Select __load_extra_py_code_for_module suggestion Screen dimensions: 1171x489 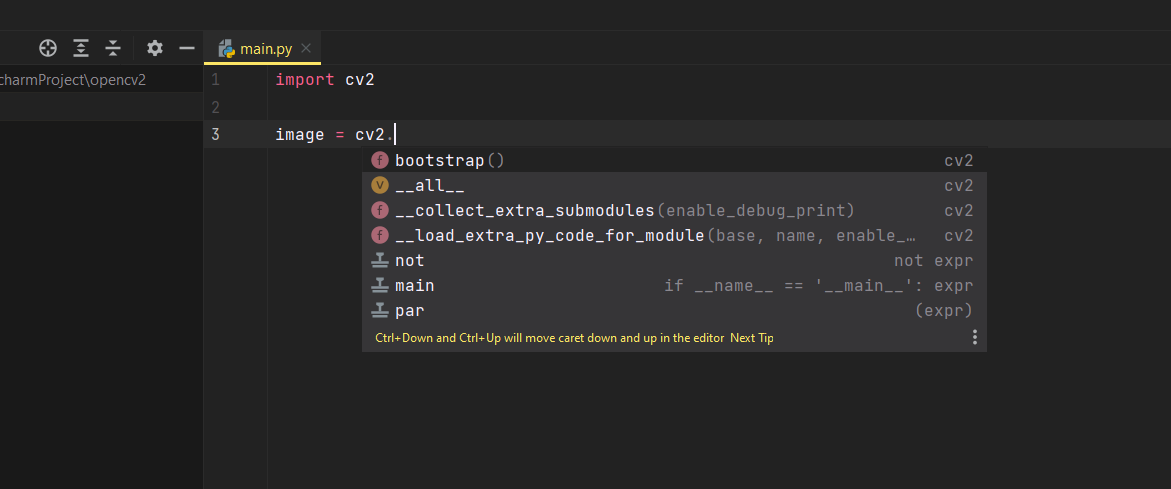tap(550, 235)
